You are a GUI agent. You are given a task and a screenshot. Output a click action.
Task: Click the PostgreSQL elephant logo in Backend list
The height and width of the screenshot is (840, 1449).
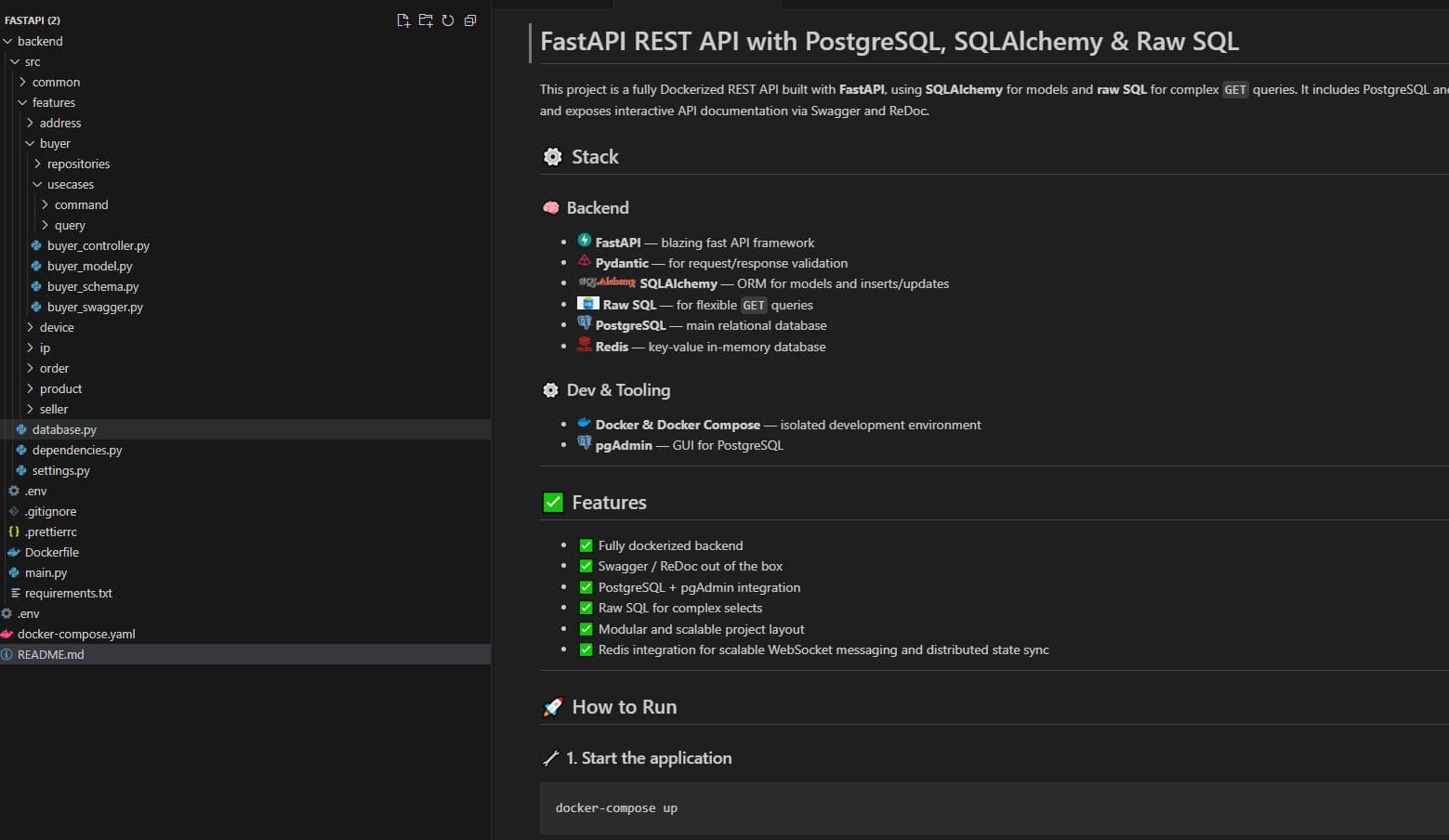click(585, 323)
